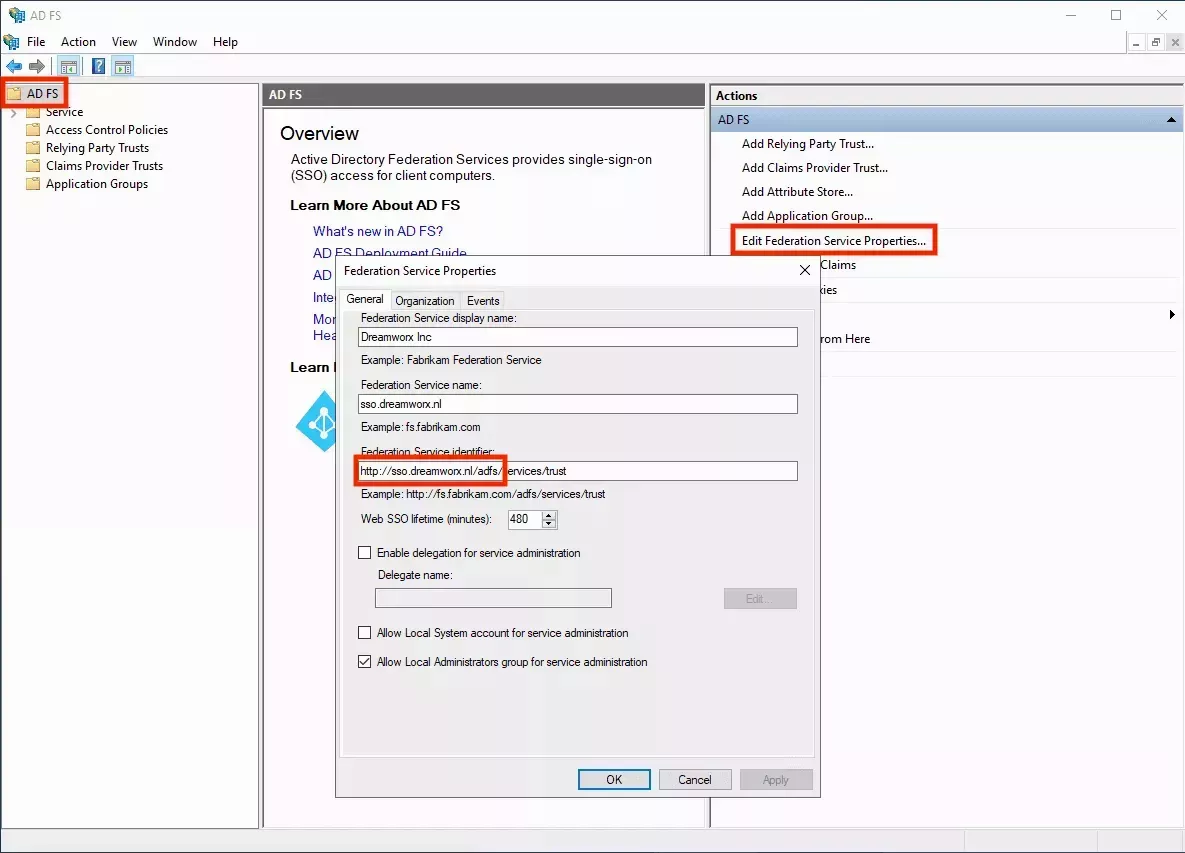Viewport: 1185px width, 853px height.
Task: Collapse the AD FS actions section
Action: click(1171, 120)
